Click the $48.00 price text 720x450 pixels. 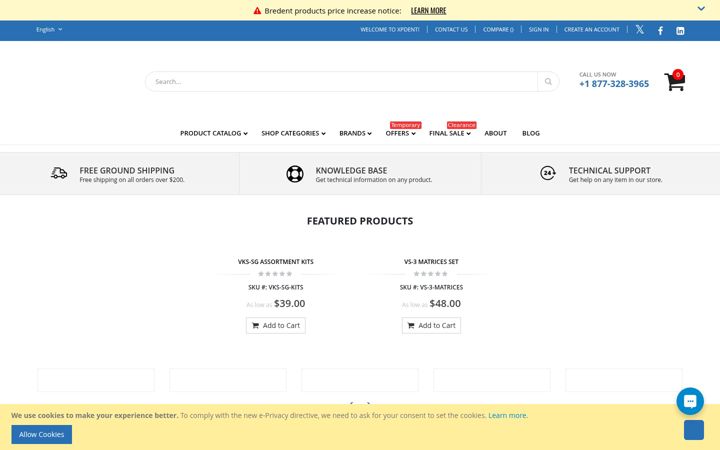(445, 304)
